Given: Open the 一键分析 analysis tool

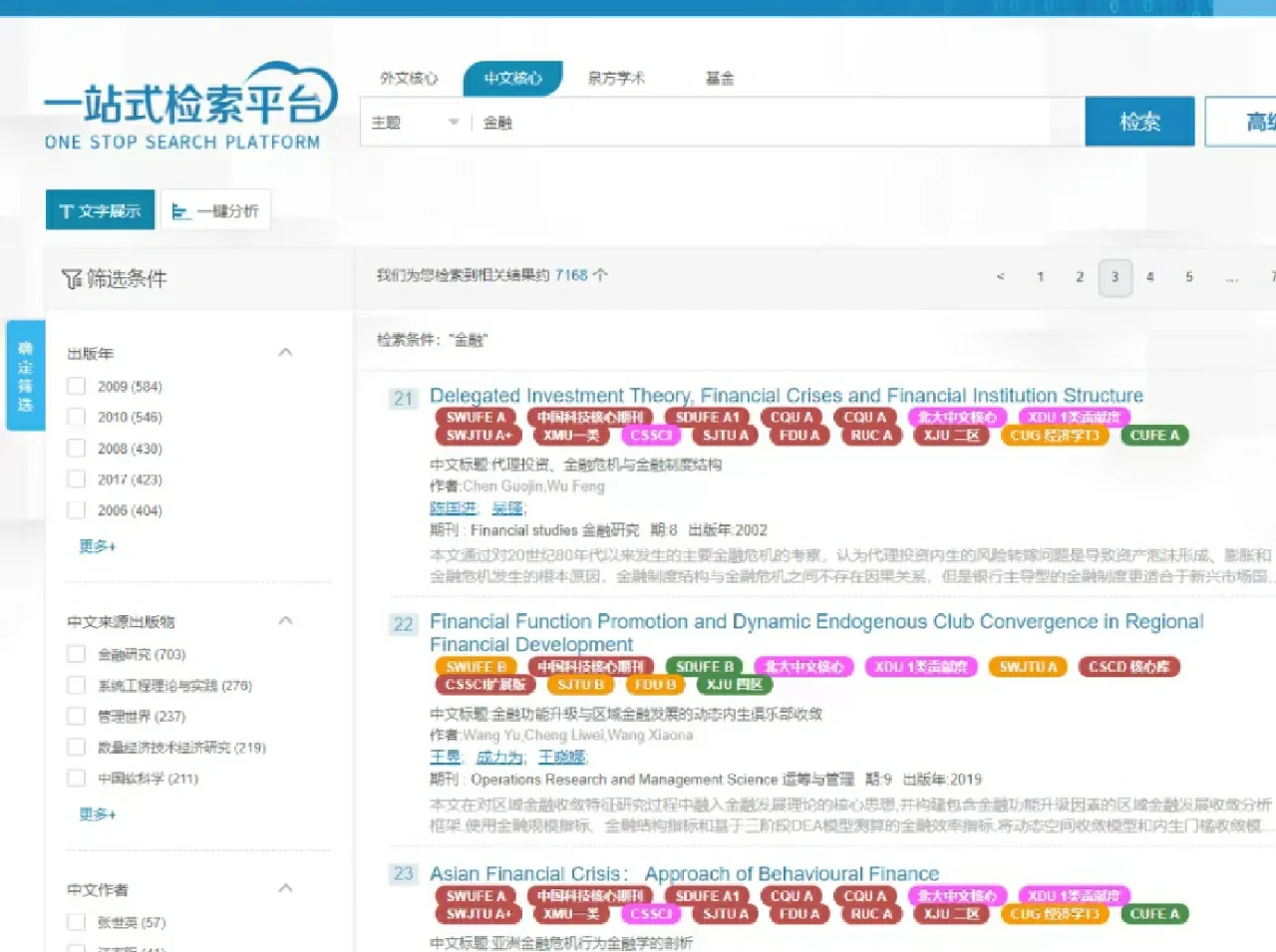Looking at the screenshot, I should (215, 209).
